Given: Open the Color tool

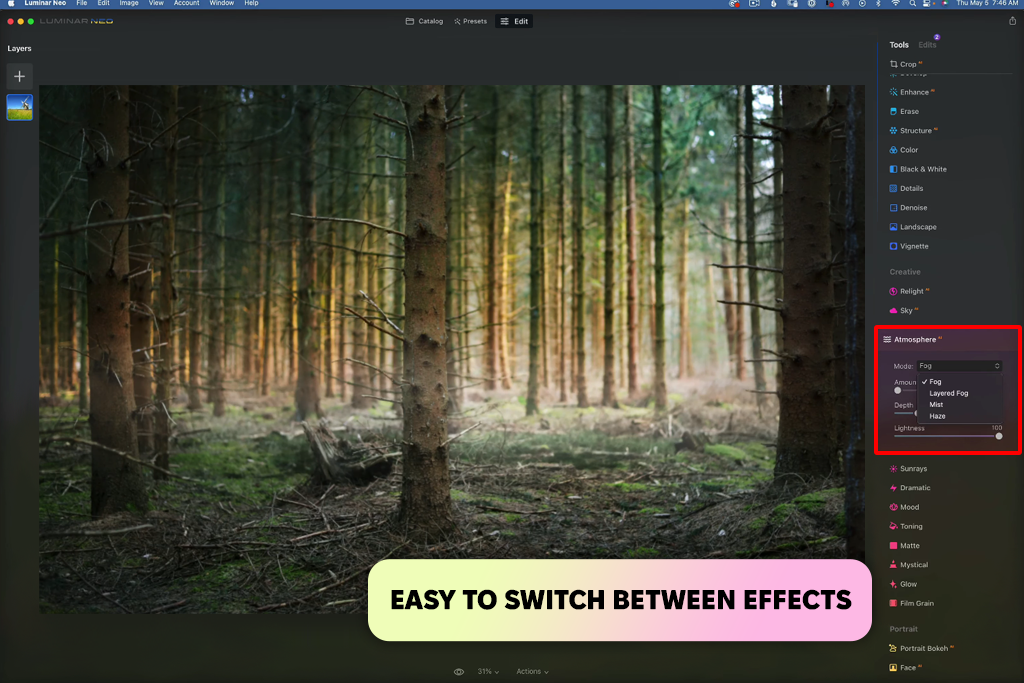Looking at the screenshot, I should (904, 150).
